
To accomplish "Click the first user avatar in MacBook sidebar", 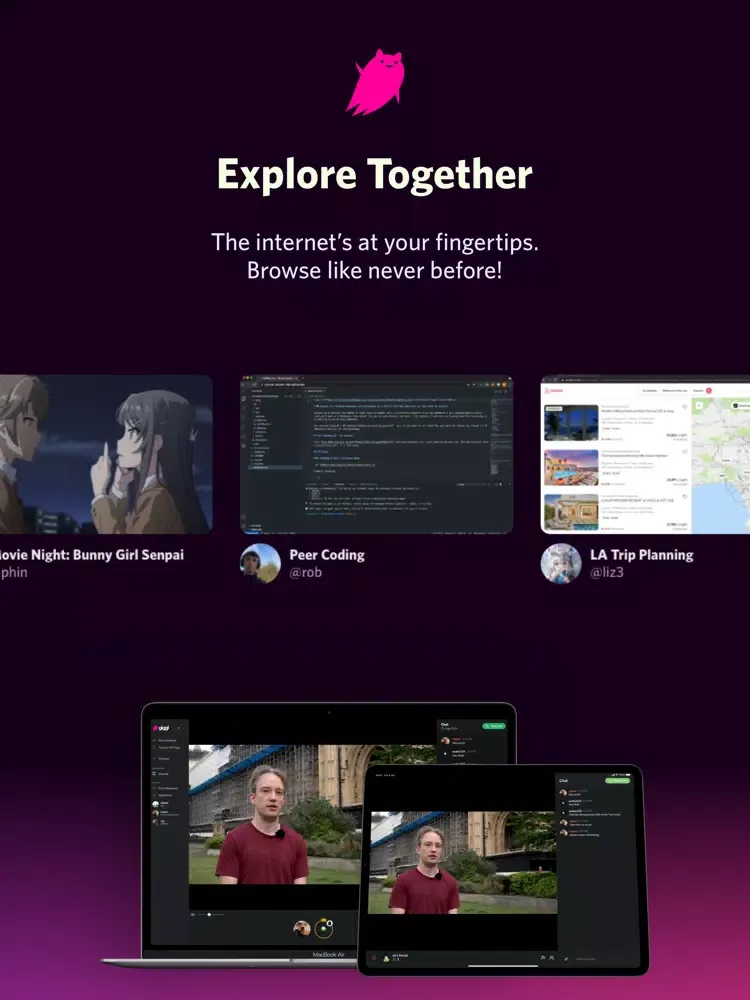I will point(155,804).
